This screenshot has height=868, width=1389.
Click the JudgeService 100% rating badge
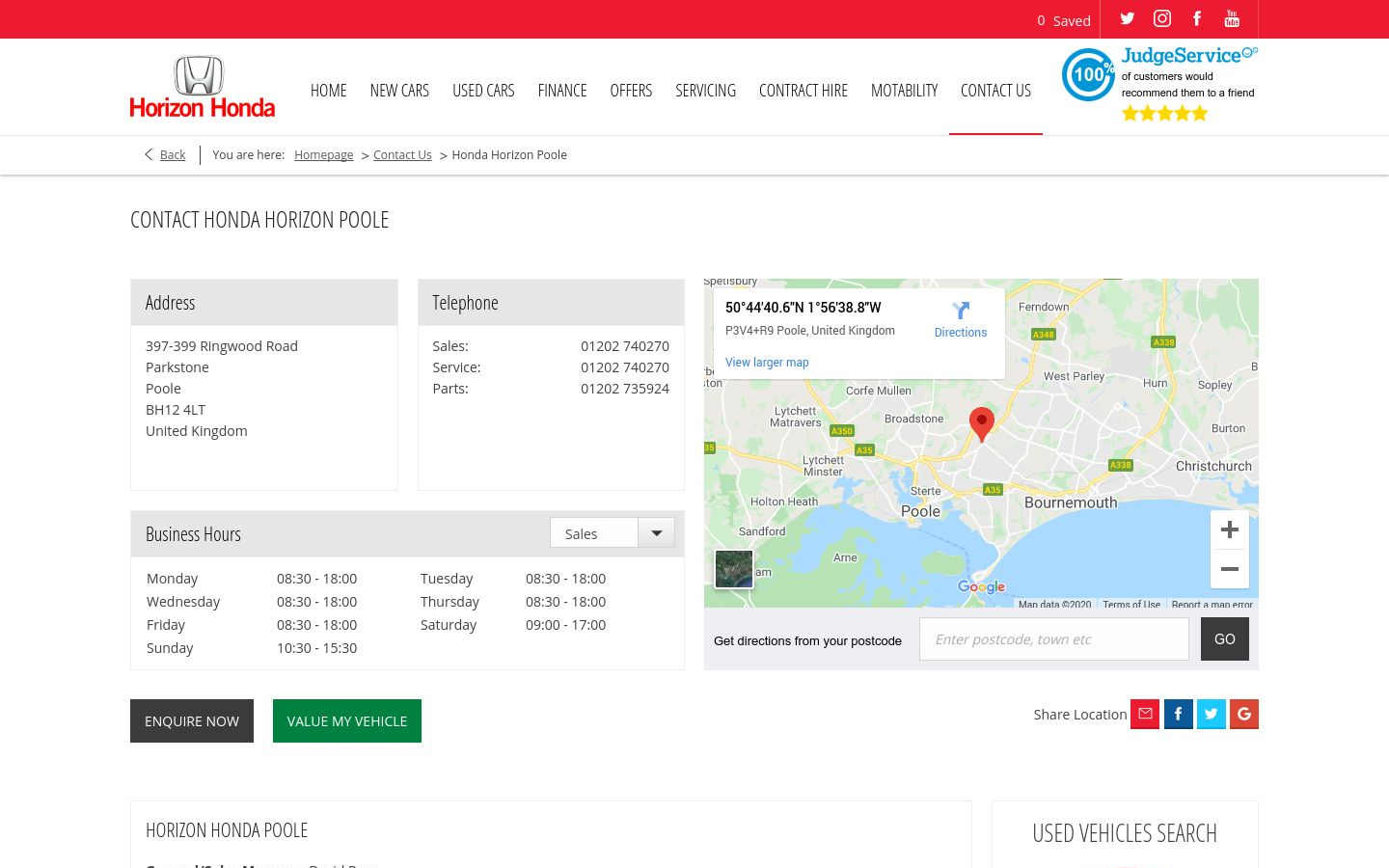1159,85
